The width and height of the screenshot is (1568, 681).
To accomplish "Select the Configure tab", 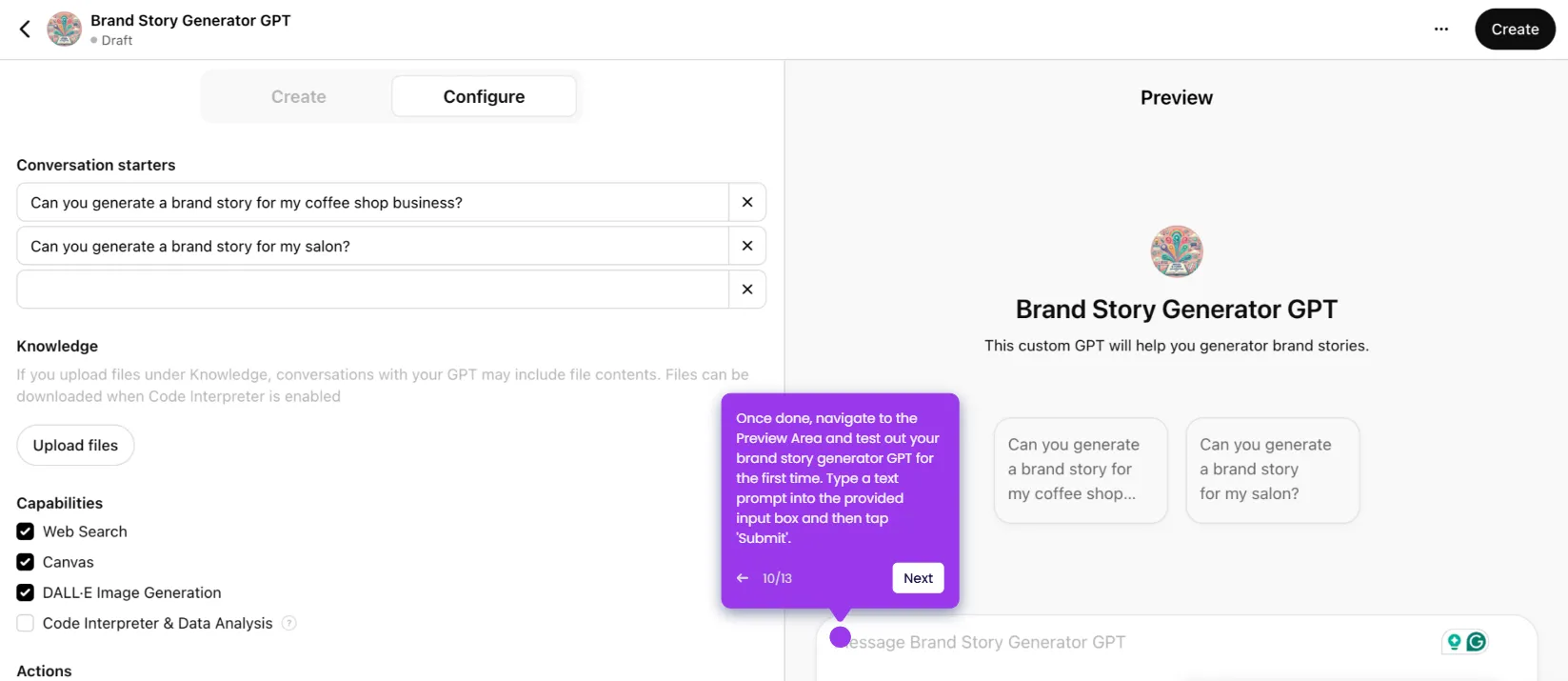I will 484,96.
